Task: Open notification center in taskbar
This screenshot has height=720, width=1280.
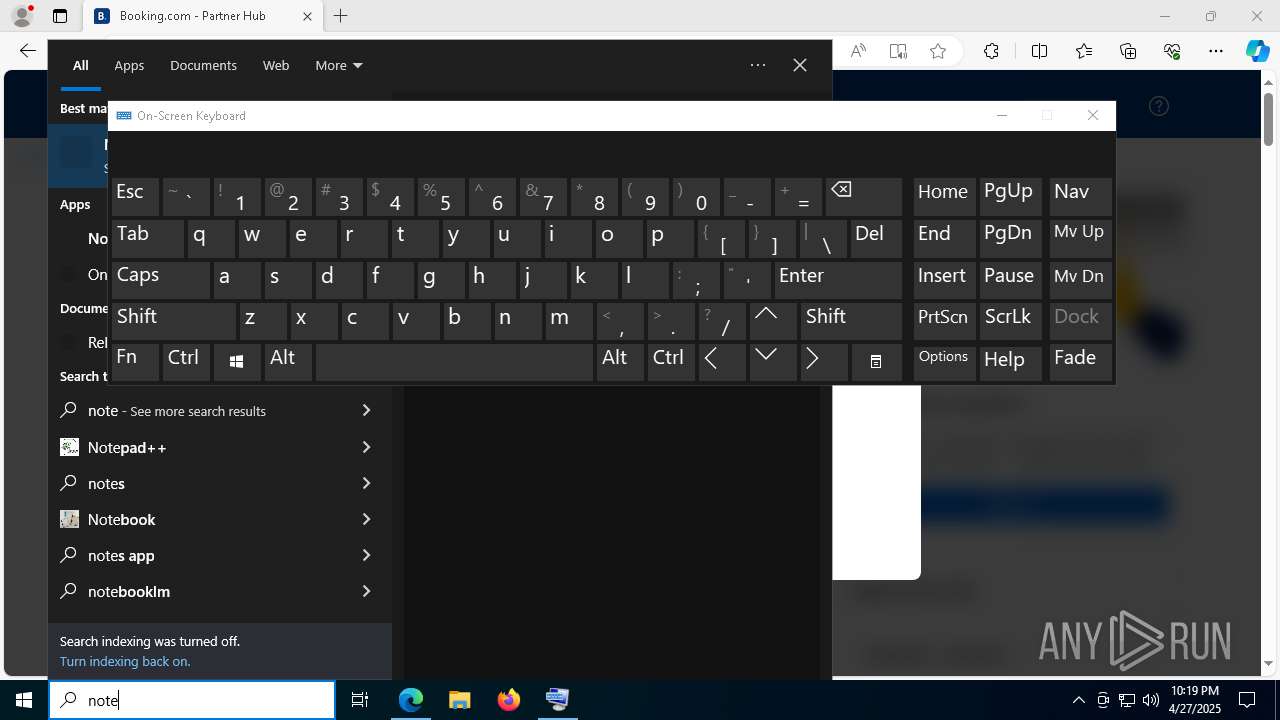Action: tap(1247, 700)
